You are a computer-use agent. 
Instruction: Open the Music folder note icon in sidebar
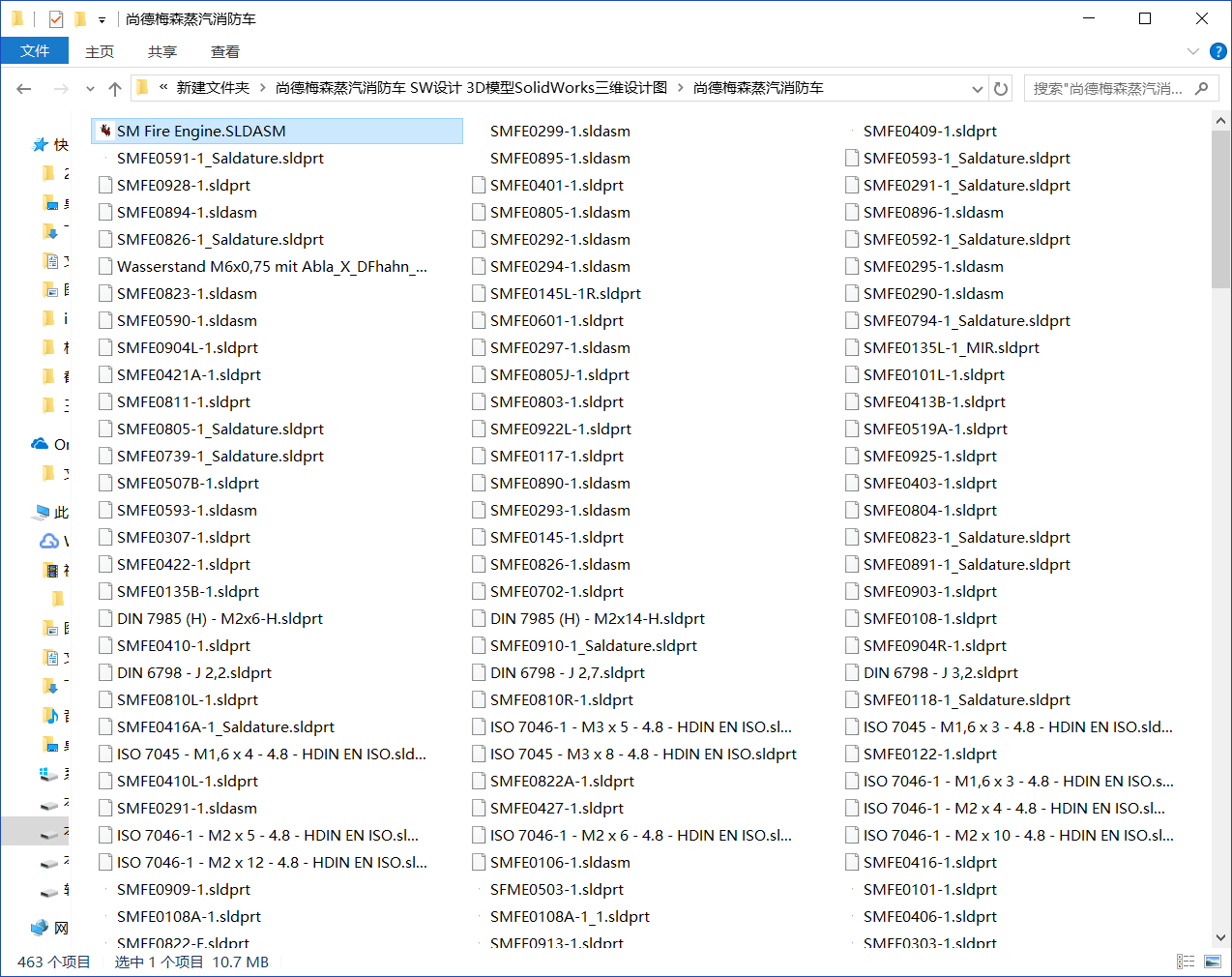tap(50, 715)
